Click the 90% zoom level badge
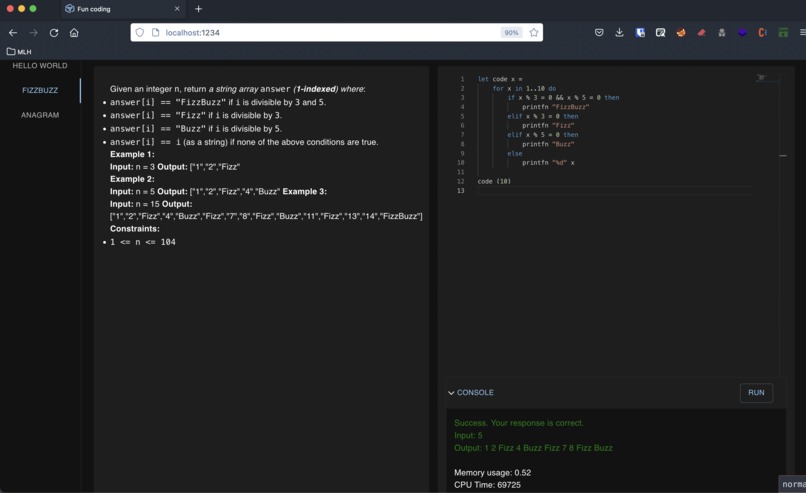The image size is (806, 493). (x=511, y=32)
